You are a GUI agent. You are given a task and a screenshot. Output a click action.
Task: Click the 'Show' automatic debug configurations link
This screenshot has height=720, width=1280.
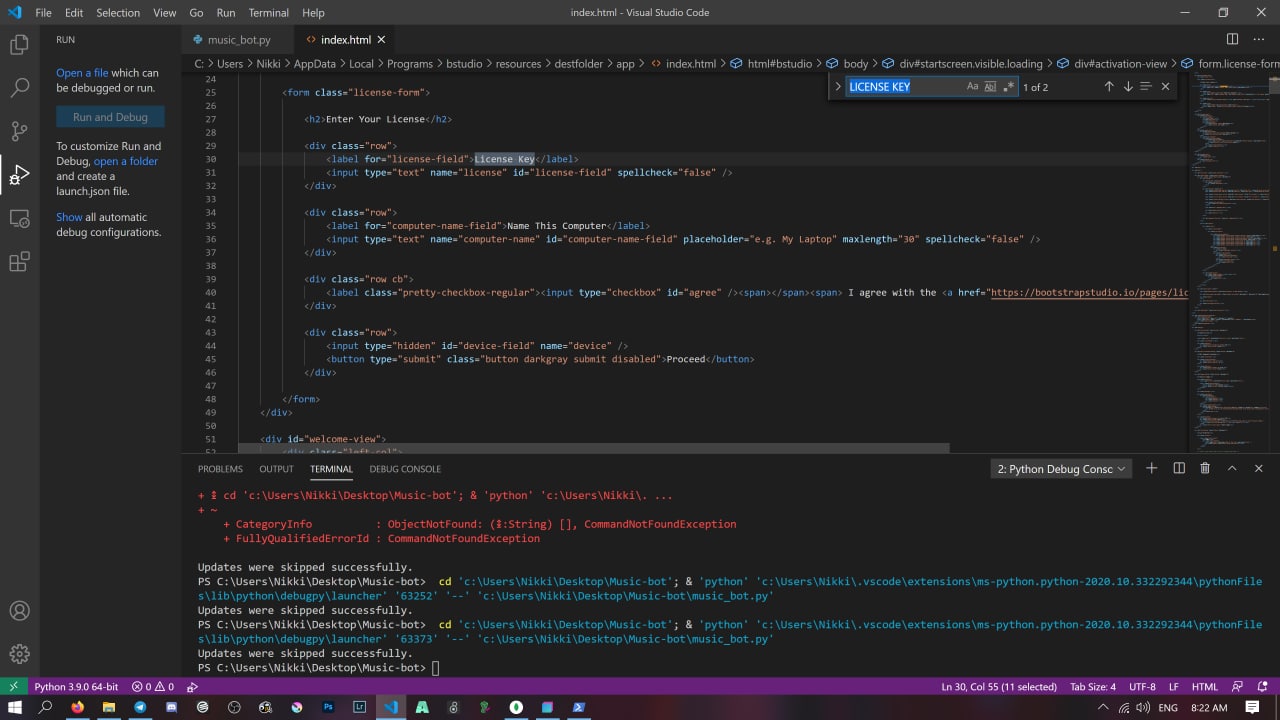click(69, 217)
